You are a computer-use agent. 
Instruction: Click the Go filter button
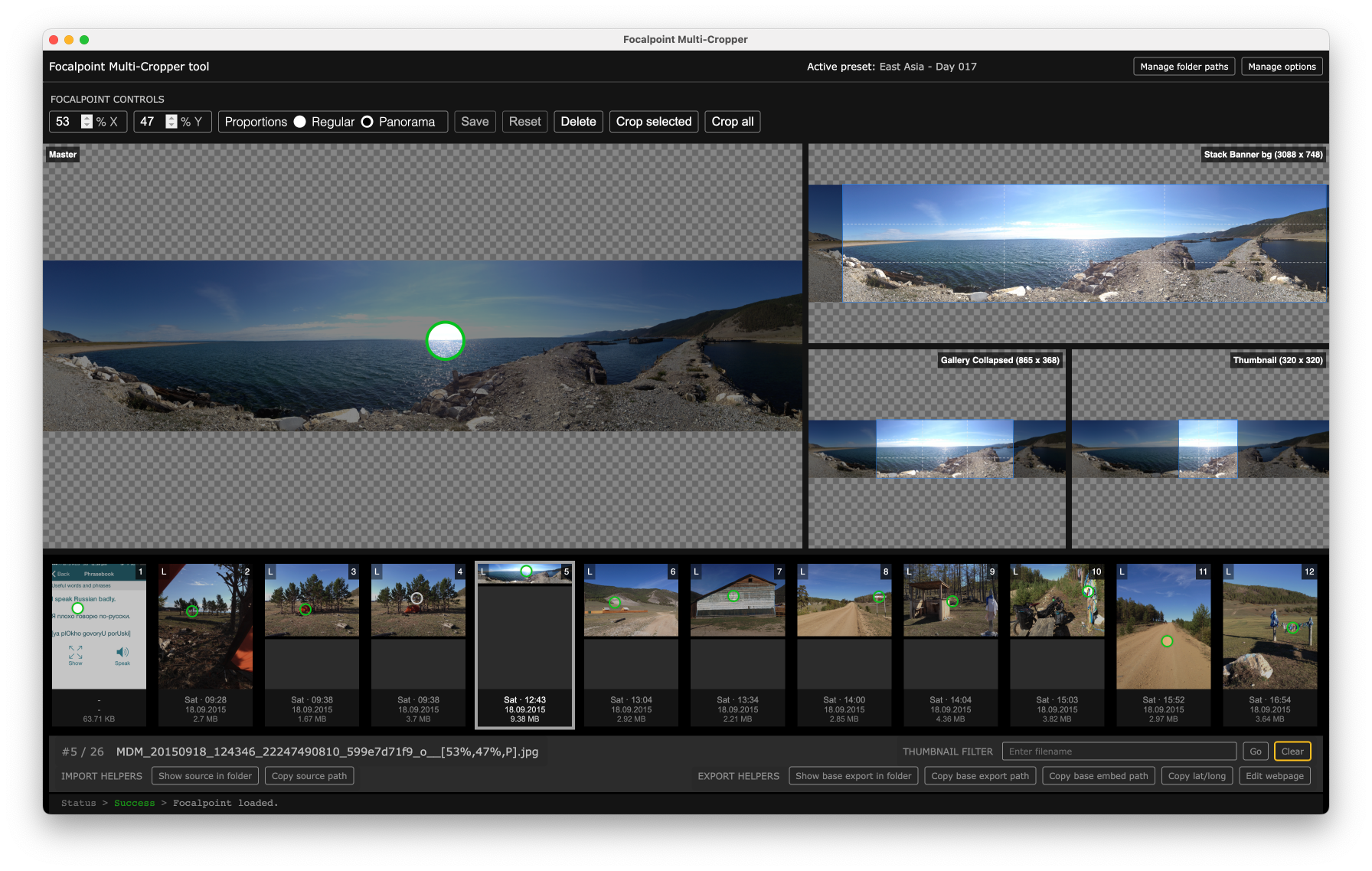click(1256, 751)
